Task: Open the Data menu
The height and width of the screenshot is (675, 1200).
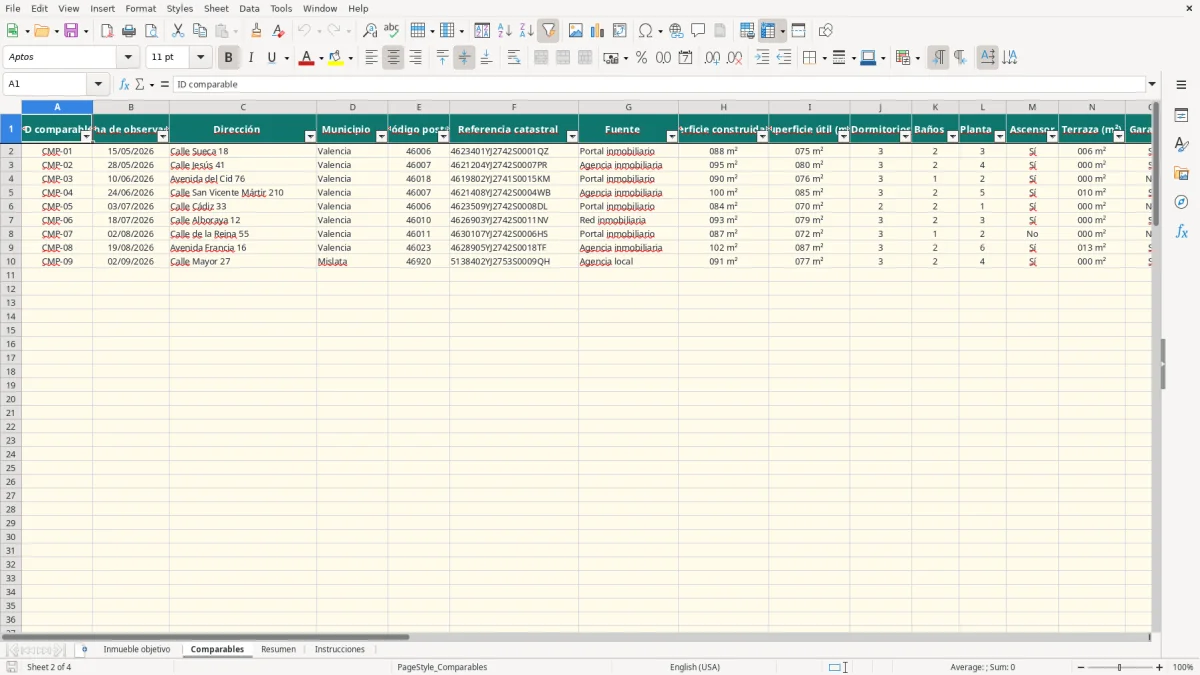Action: [249, 8]
